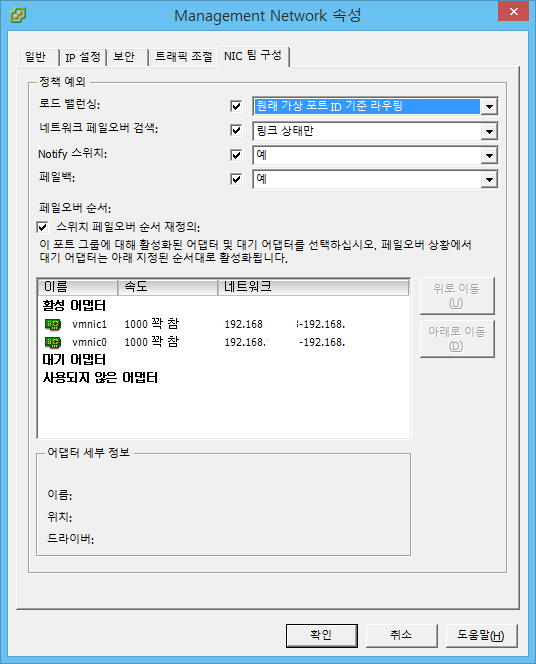Click the vSphere icon in title bar
The image size is (536, 664).
(18, 15)
